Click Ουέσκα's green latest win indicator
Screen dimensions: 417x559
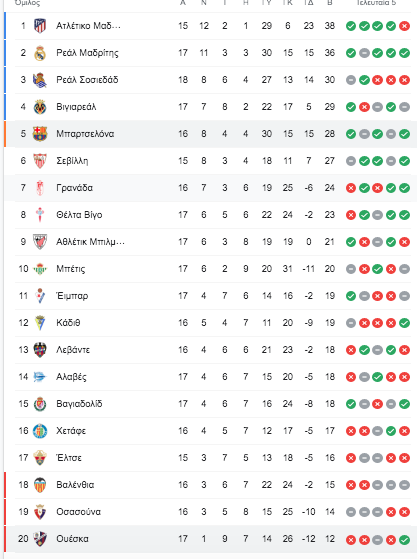404,540
